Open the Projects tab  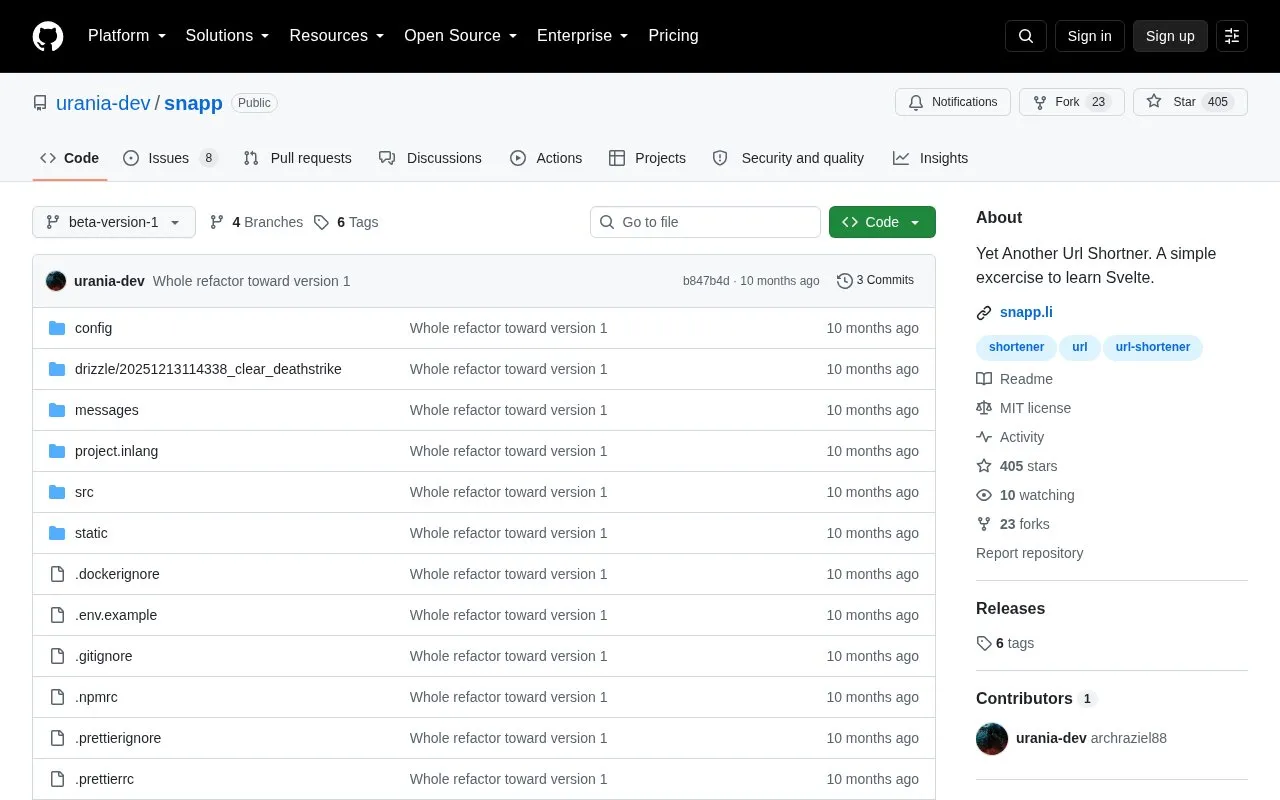pyautogui.click(x=647, y=158)
